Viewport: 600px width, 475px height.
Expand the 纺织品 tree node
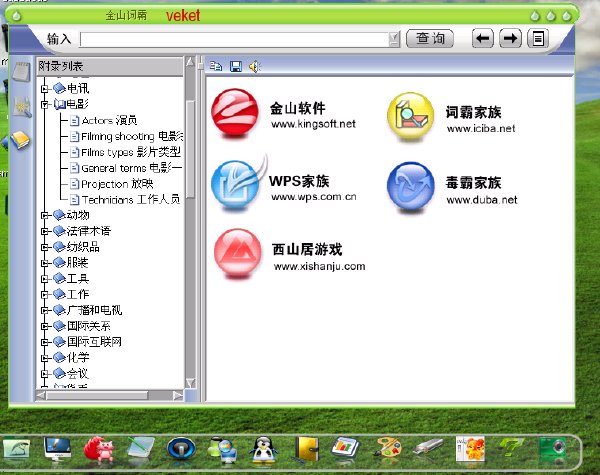point(45,247)
